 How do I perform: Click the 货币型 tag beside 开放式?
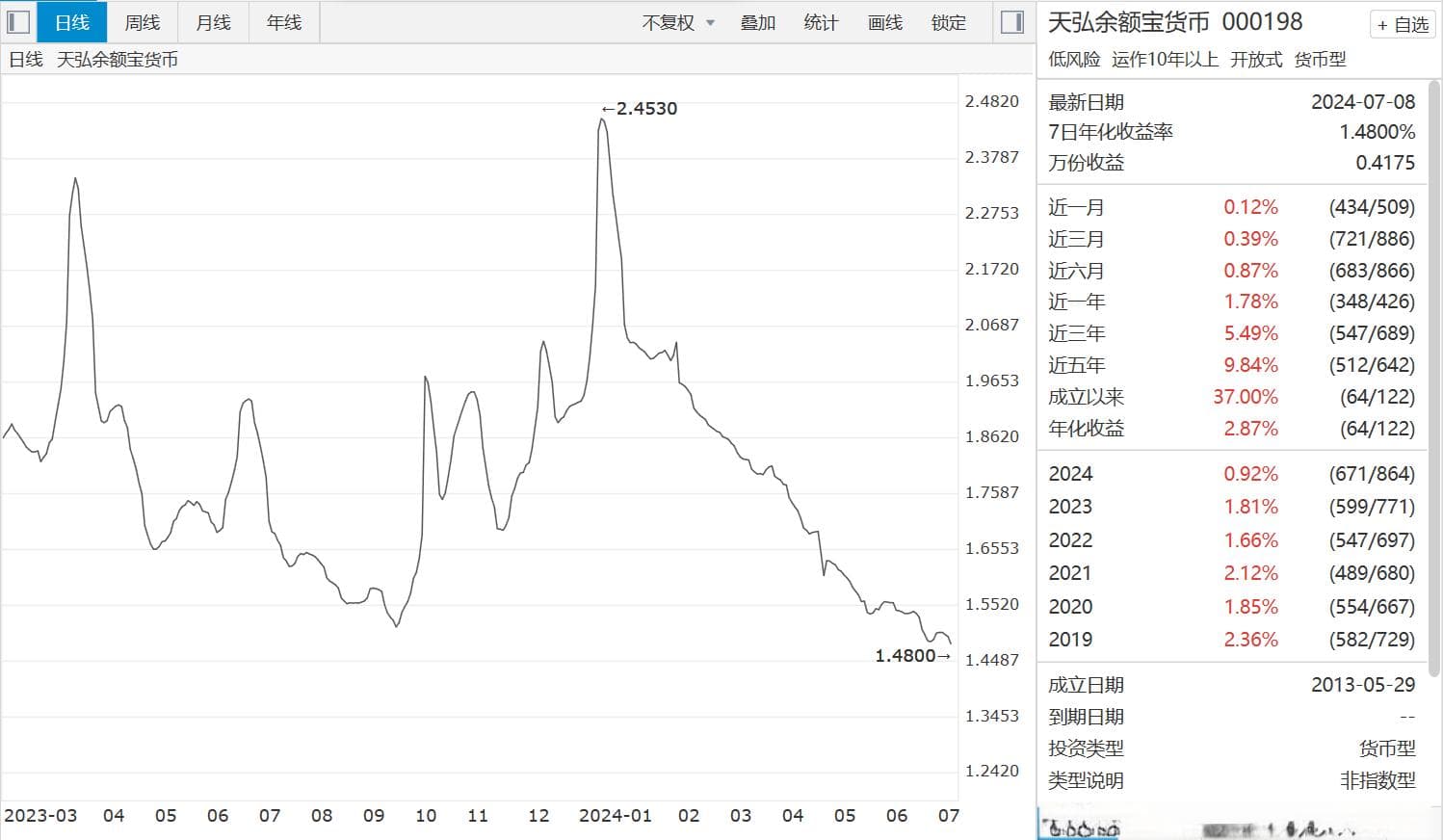coord(1320,60)
